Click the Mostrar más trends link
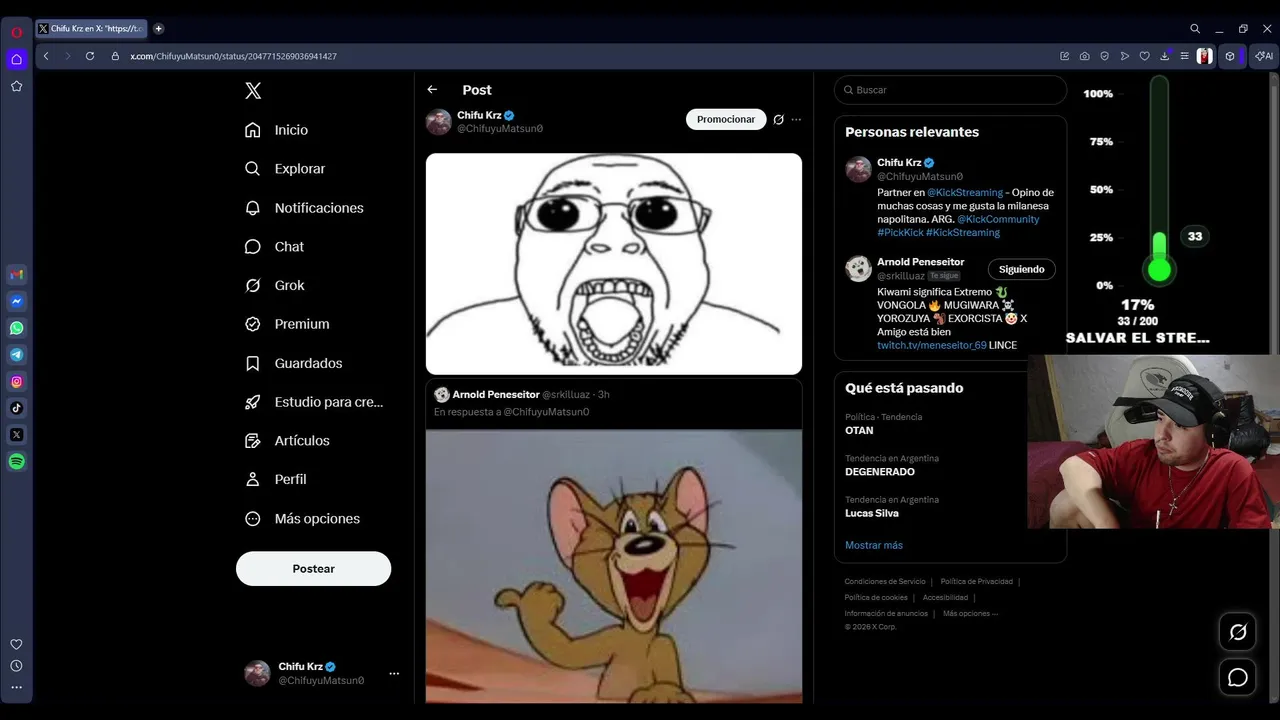1280x720 pixels. [x=874, y=545]
